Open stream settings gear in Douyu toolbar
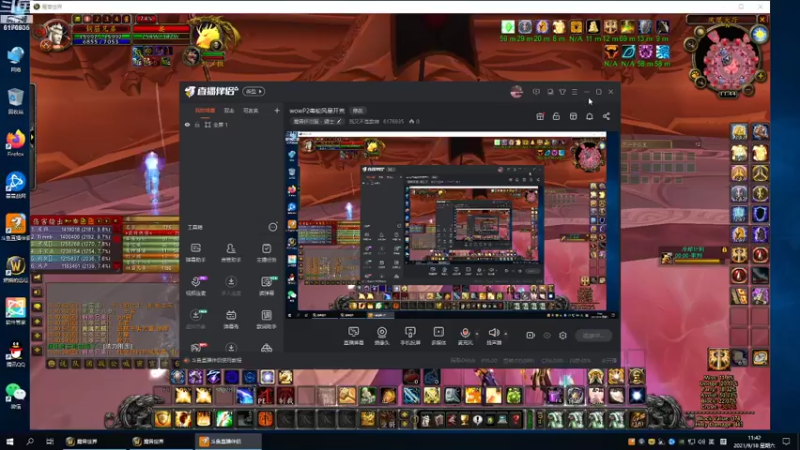The image size is (800, 450). pyautogui.click(x=563, y=336)
